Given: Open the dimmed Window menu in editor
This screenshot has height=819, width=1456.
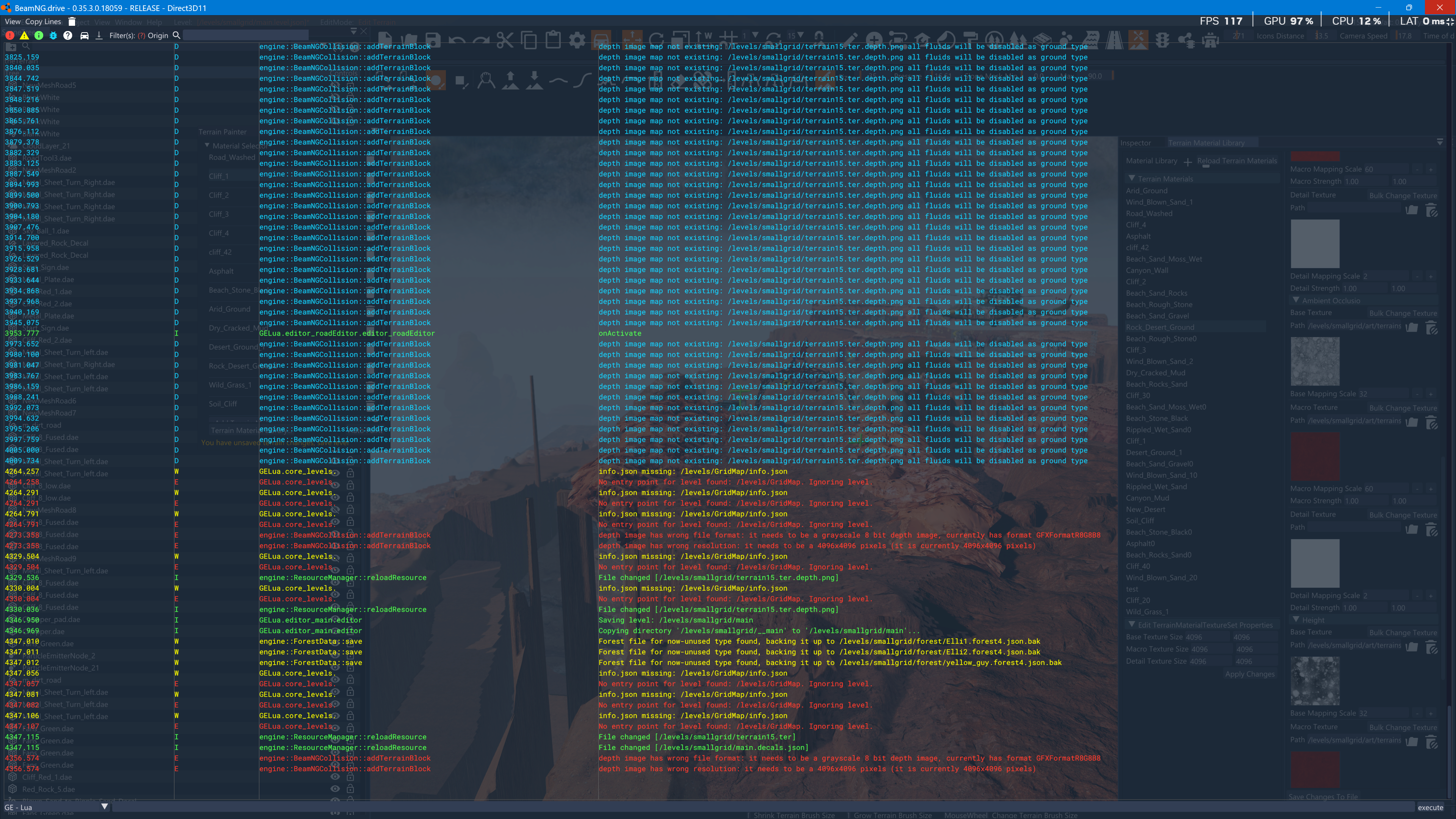Looking at the screenshot, I should coord(128,22).
